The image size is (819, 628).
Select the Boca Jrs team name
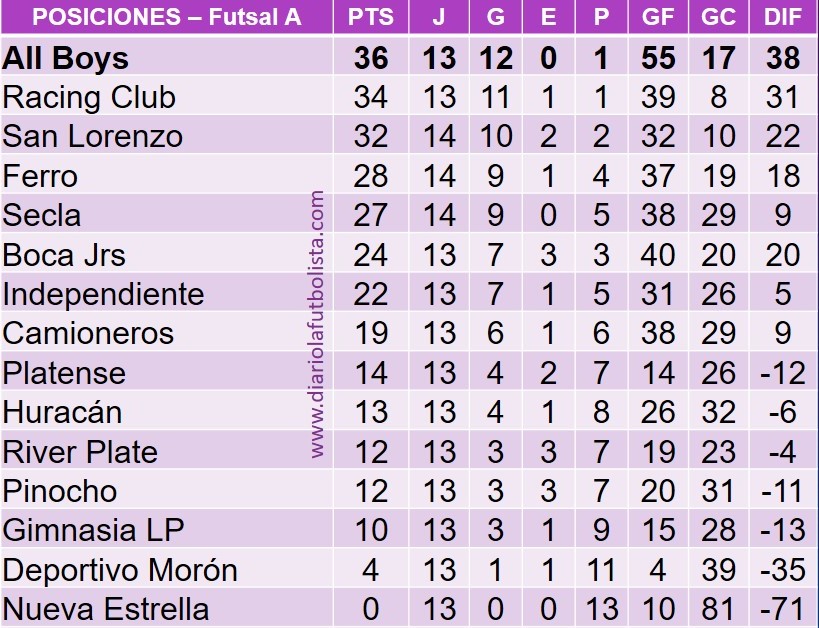pyautogui.click(x=64, y=255)
